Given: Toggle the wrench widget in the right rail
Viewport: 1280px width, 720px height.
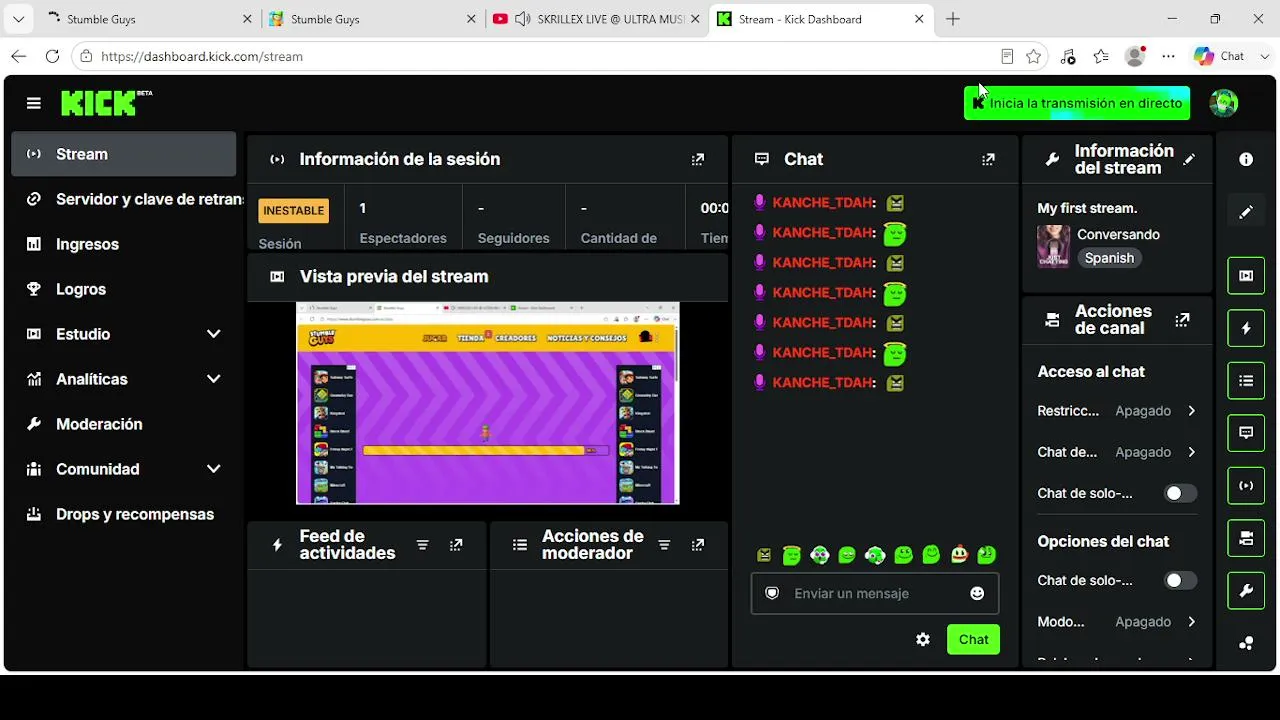Looking at the screenshot, I should 1246,591.
